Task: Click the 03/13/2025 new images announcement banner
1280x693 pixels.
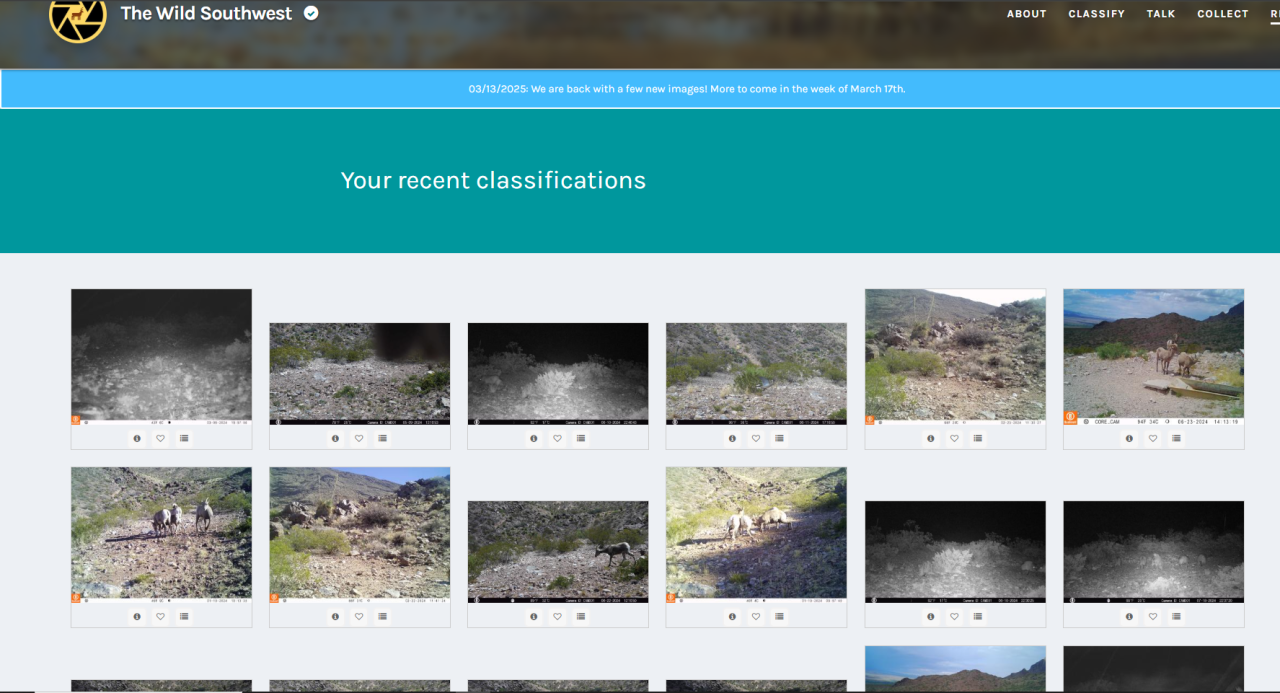Action: pyautogui.click(x=687, y=89)
